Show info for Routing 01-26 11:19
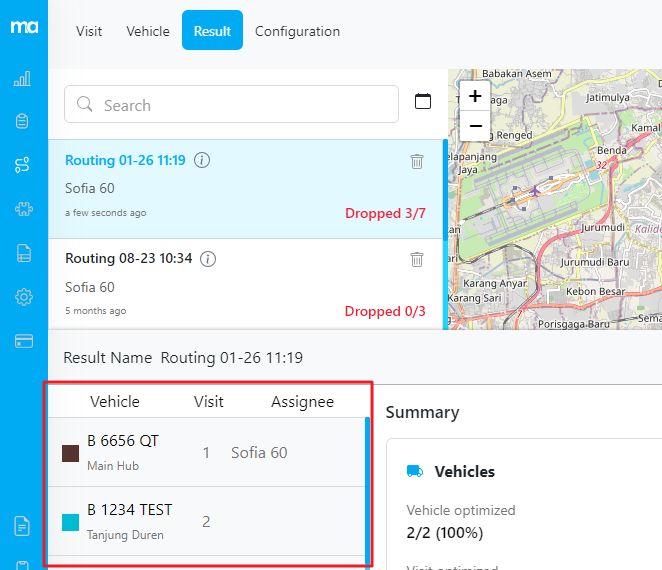 [x=202, y=160]
